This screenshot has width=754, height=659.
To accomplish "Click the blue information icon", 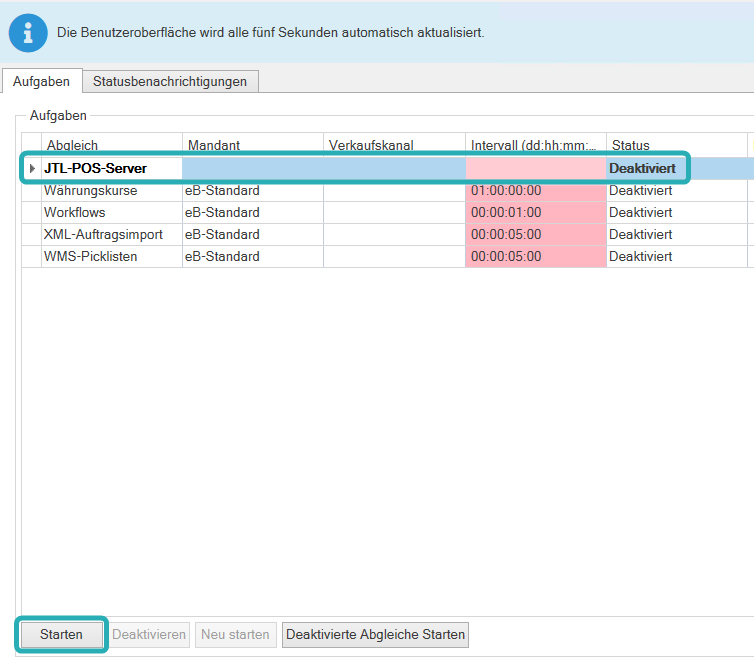I will 28,33.
